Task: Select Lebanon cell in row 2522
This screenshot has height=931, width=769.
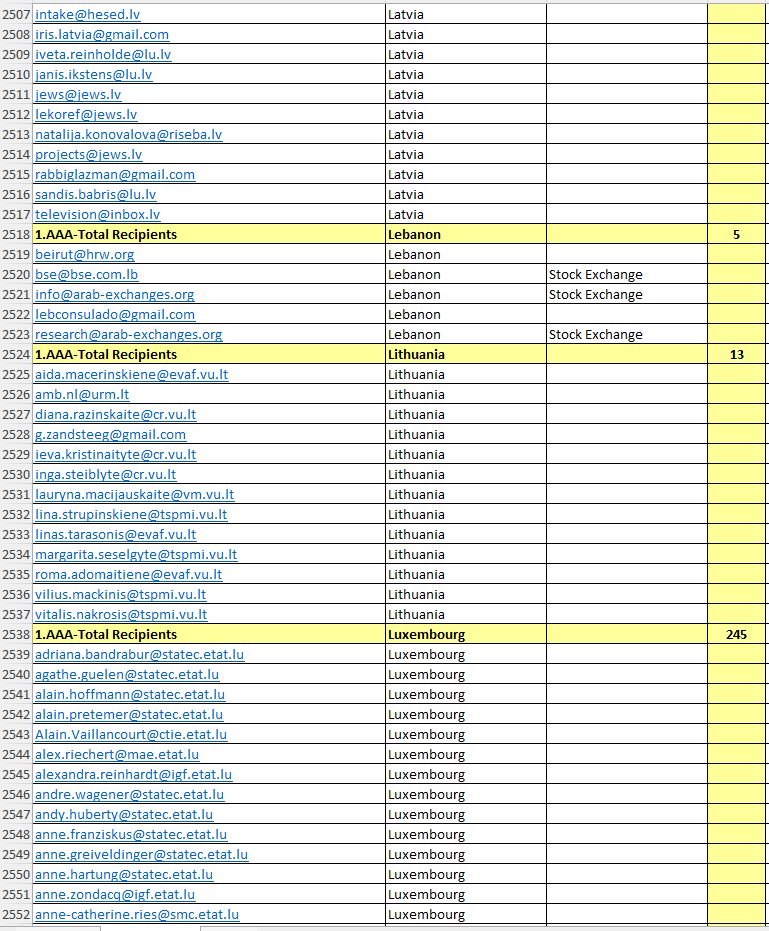Action: point(466,315)
